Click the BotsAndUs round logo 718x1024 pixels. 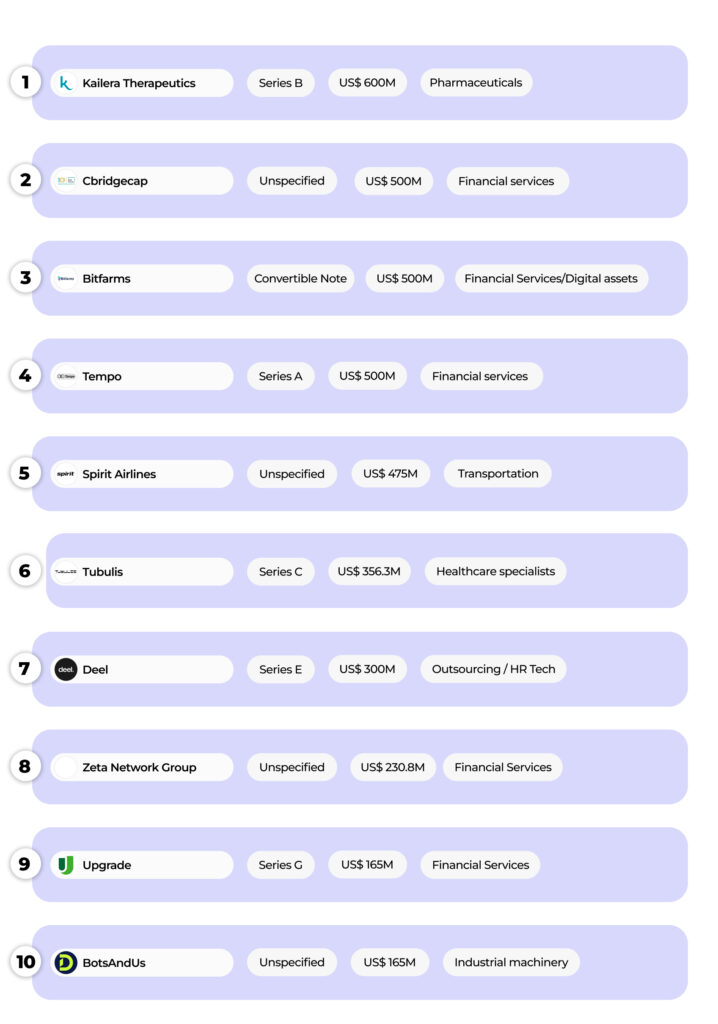click(x=66, y=962)
